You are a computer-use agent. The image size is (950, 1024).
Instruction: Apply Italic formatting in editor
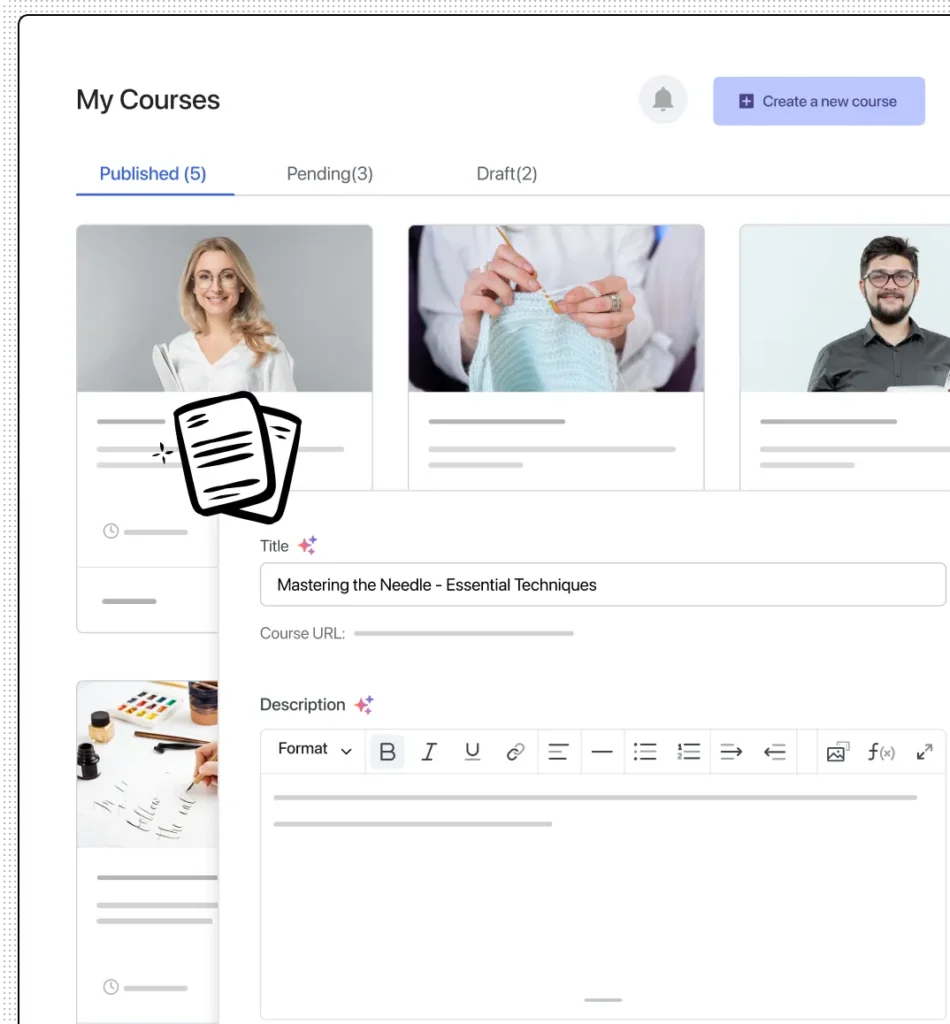(x=430, y=752)
